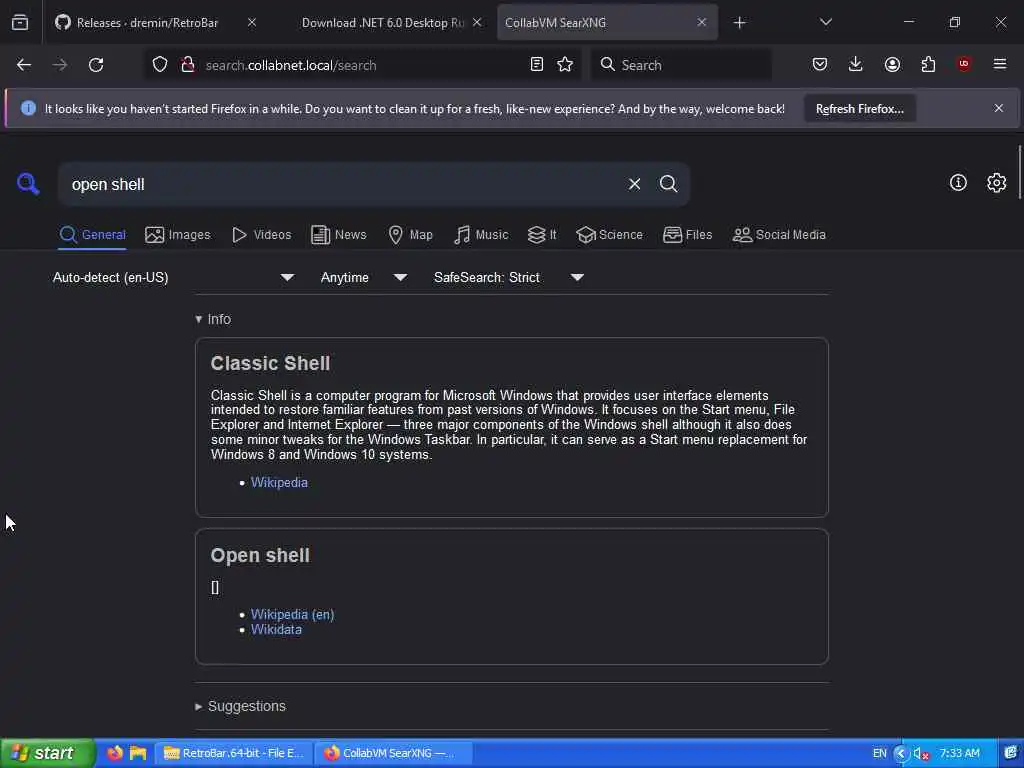1024x768 pixels.
Task: Bookmark this page with the star
Action: (x=565, y=65)
